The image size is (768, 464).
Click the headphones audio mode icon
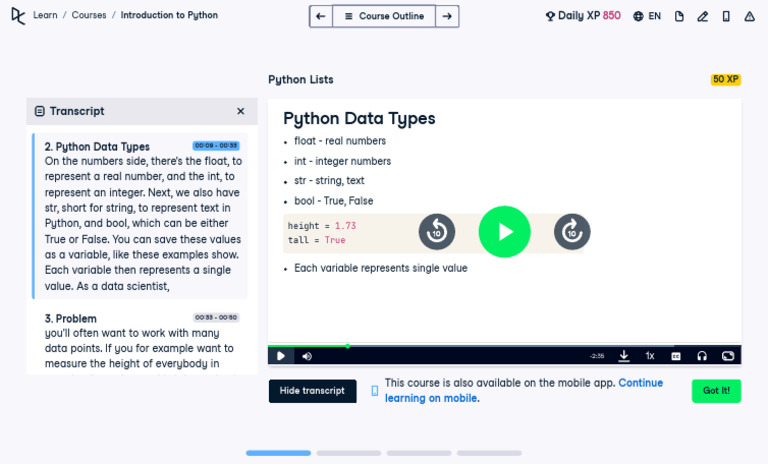click(702, 356)
